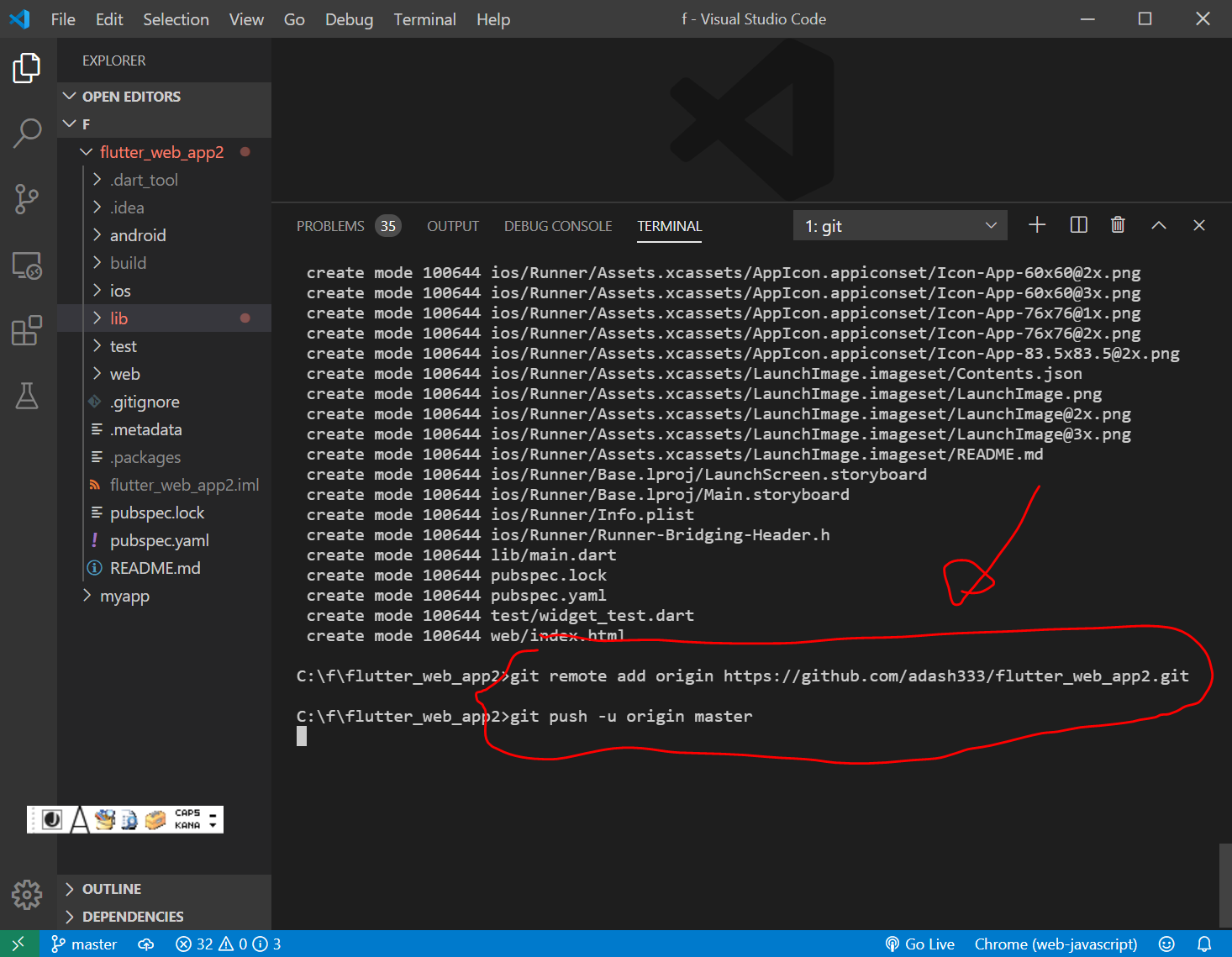1232x957 pixels.
Task: Switch to the Debug Console tab
Action: (x=558, y=226)
